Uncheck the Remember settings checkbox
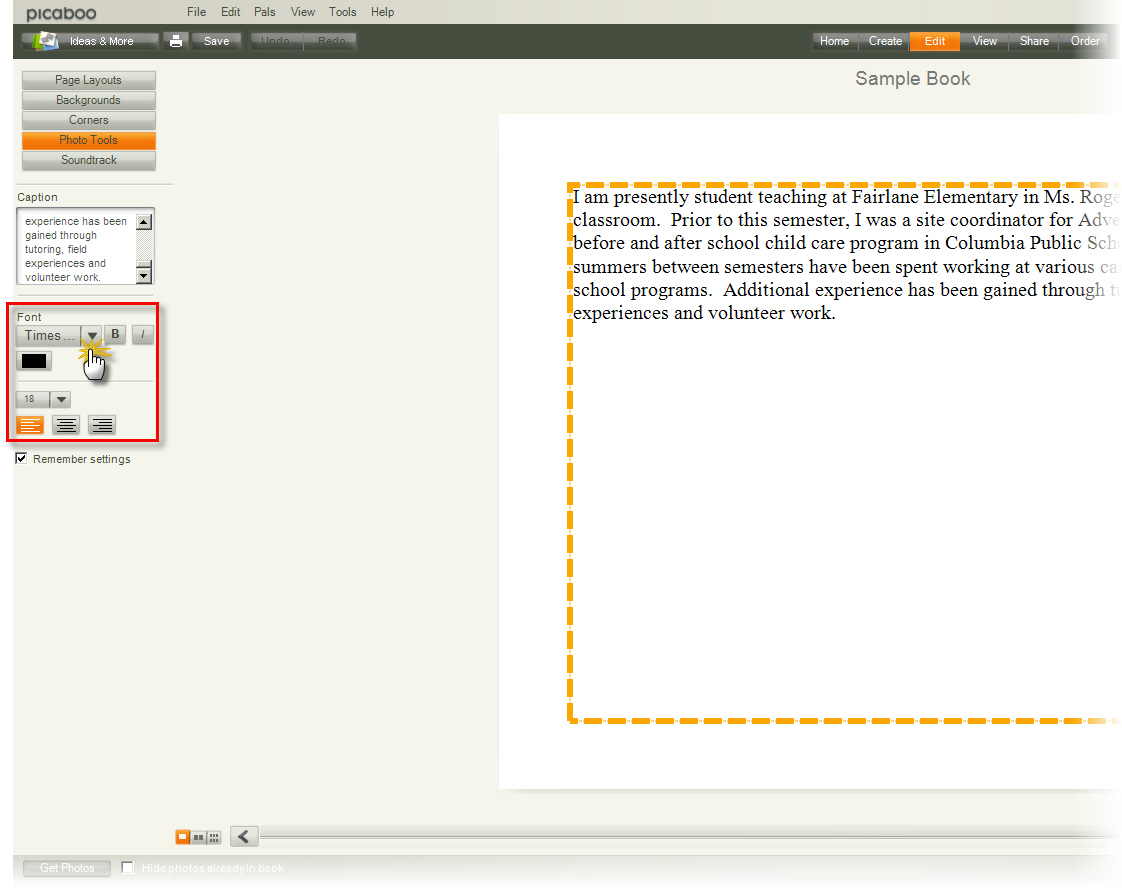Image resolution: width=1122 pixels, height=889 pixels. click(22, 459)
